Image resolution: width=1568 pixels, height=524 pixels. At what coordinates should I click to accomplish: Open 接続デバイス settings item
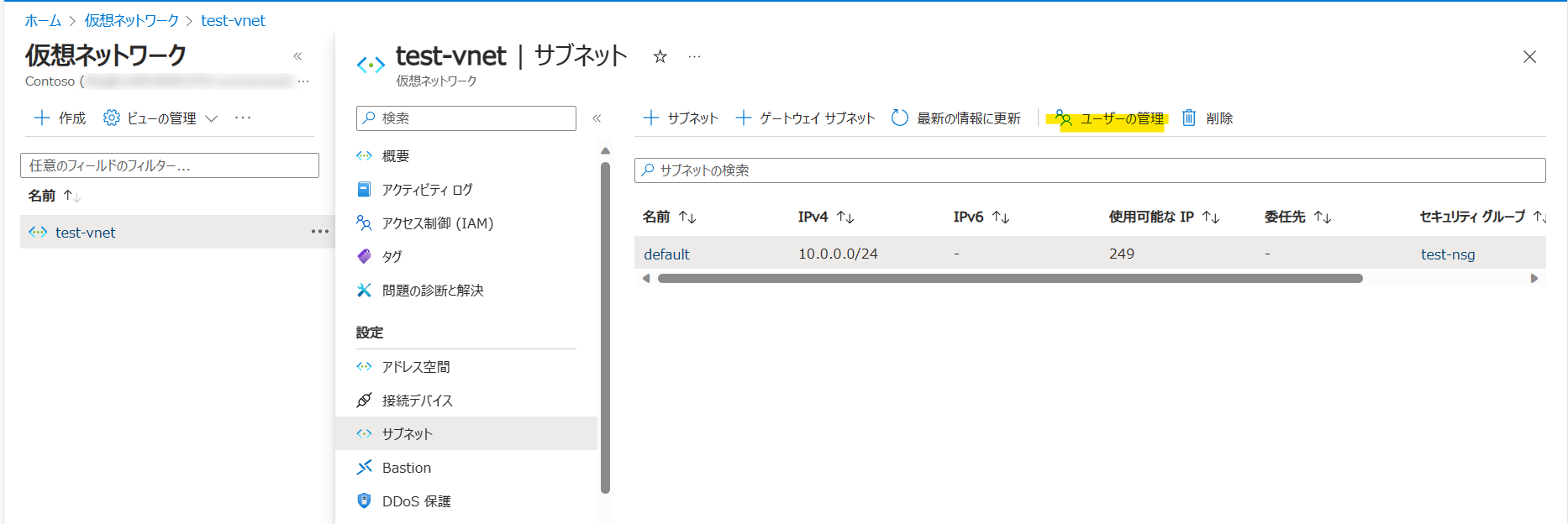pyautogui.click(x=417, y=401)
